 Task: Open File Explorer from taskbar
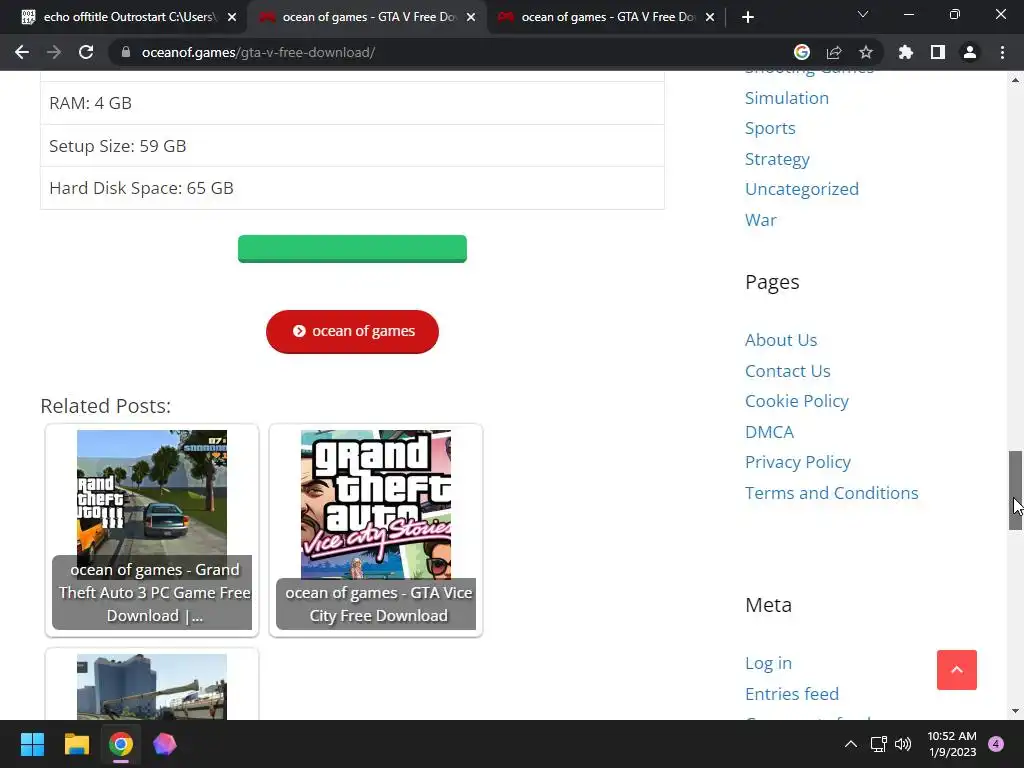tap(76, 744)
